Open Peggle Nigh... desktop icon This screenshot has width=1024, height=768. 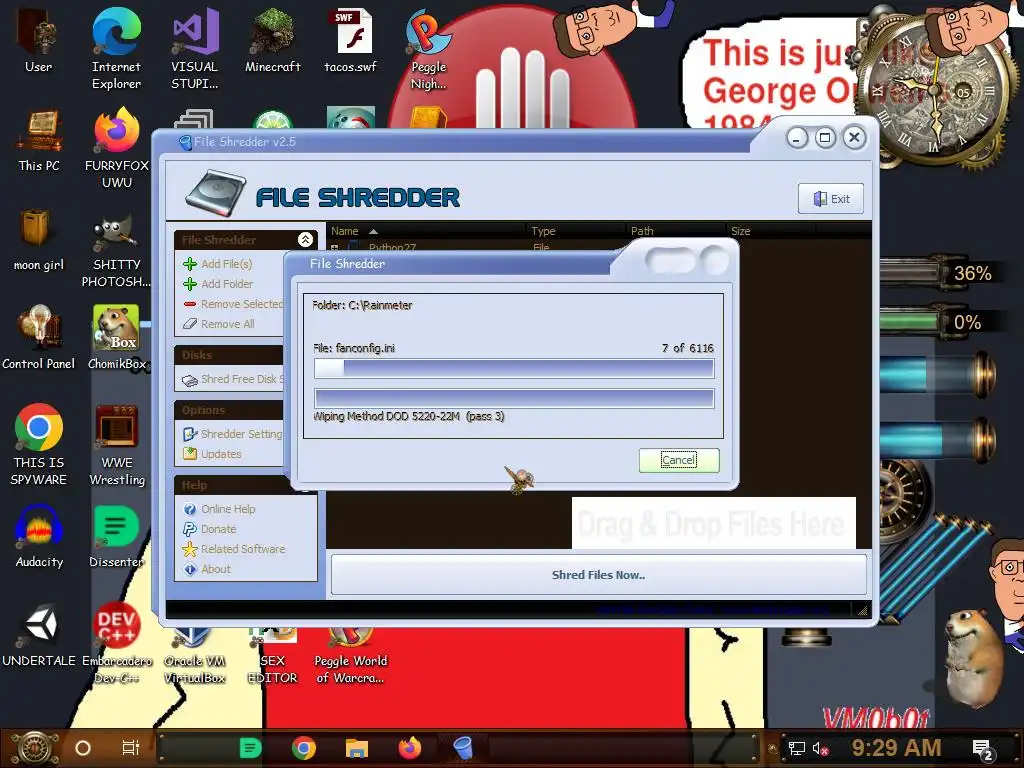[x=428, y=47]
